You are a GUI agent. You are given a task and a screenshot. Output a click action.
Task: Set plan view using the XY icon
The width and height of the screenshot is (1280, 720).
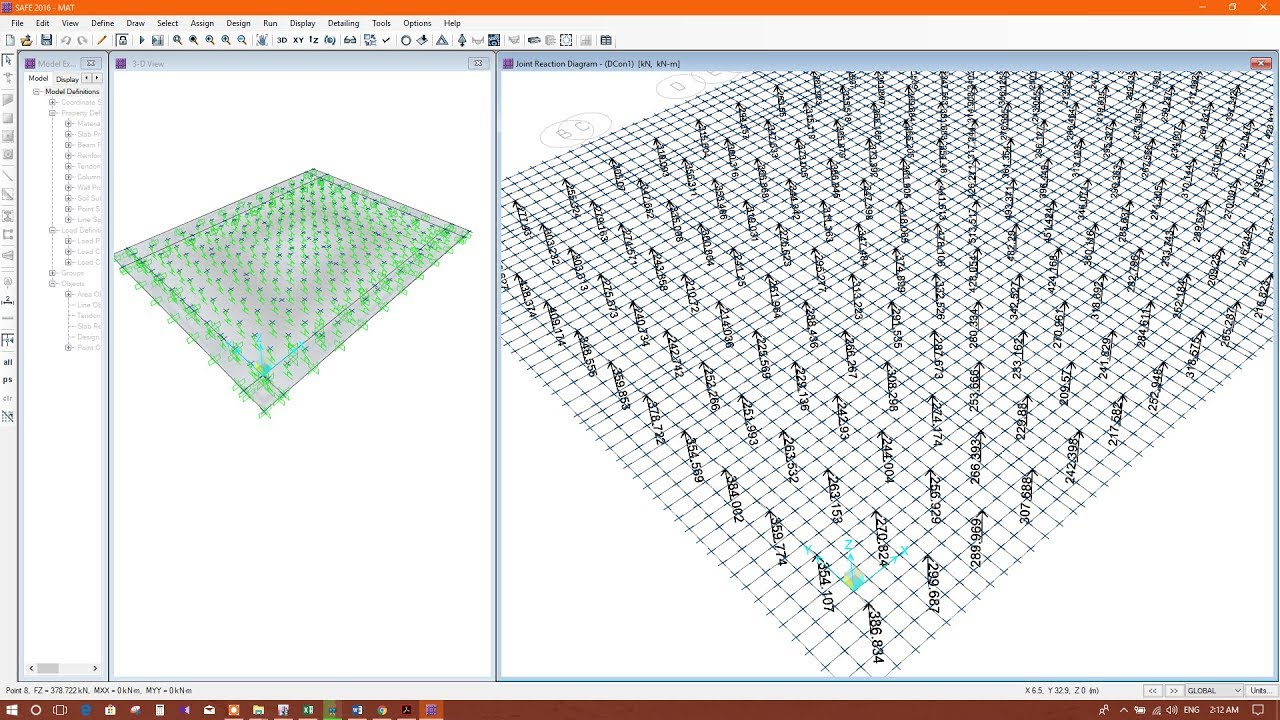298,40
